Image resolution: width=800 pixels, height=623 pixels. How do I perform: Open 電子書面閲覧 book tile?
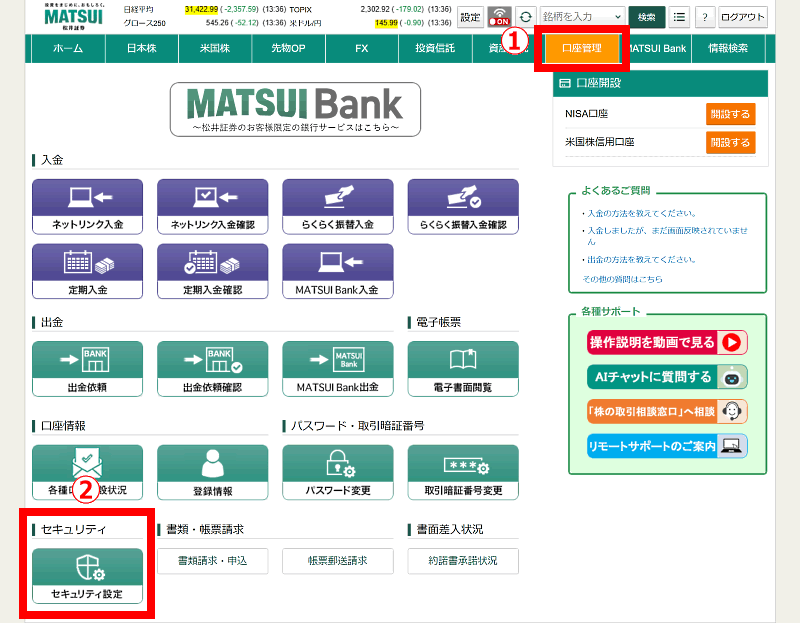(x=463, y=369)
